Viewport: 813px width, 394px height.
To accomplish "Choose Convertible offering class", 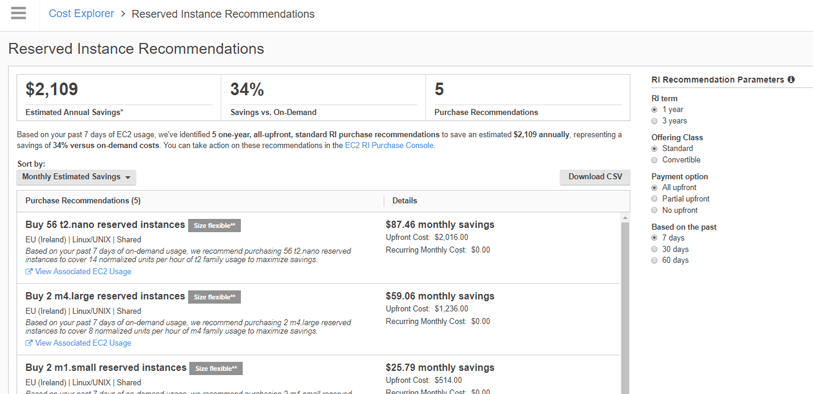I will (x=654, y=160).
